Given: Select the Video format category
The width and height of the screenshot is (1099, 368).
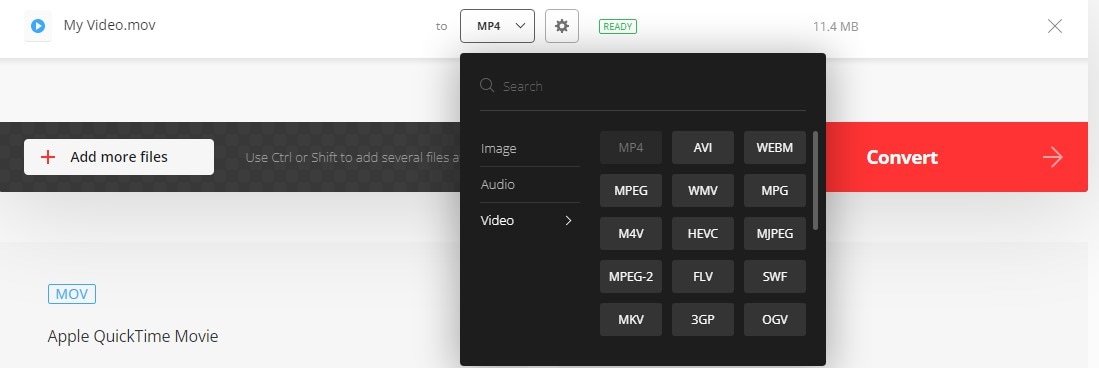Looking at the screenshot, I should pos(530,220).
